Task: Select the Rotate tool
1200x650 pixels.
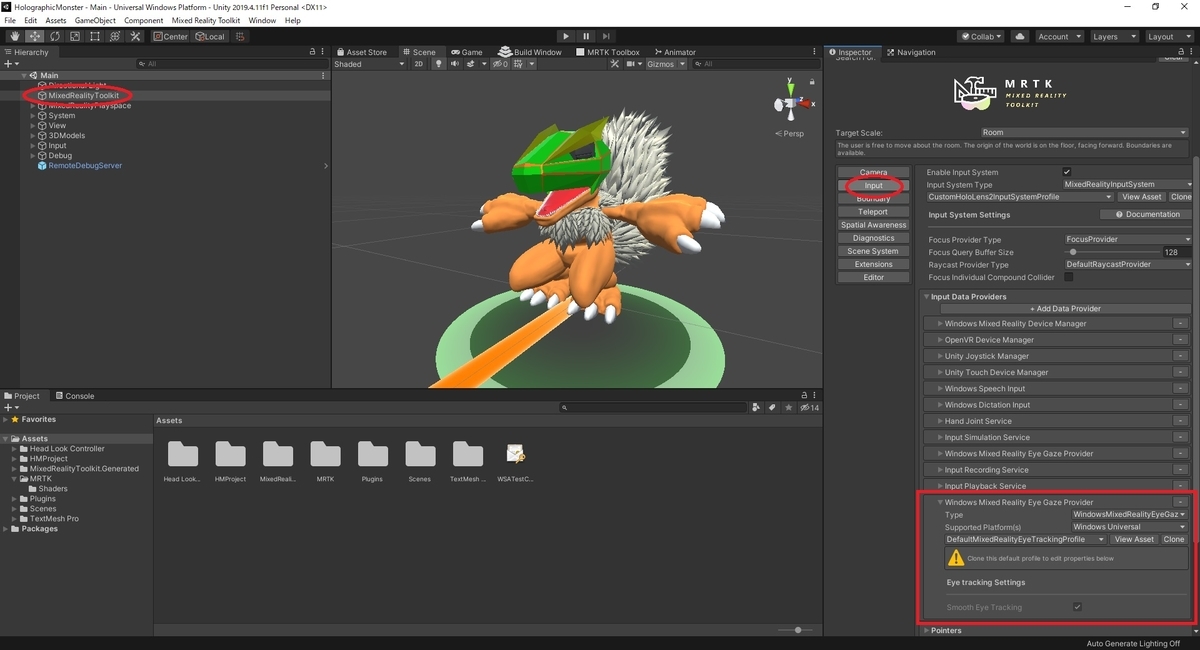Action: pos(54,36)
